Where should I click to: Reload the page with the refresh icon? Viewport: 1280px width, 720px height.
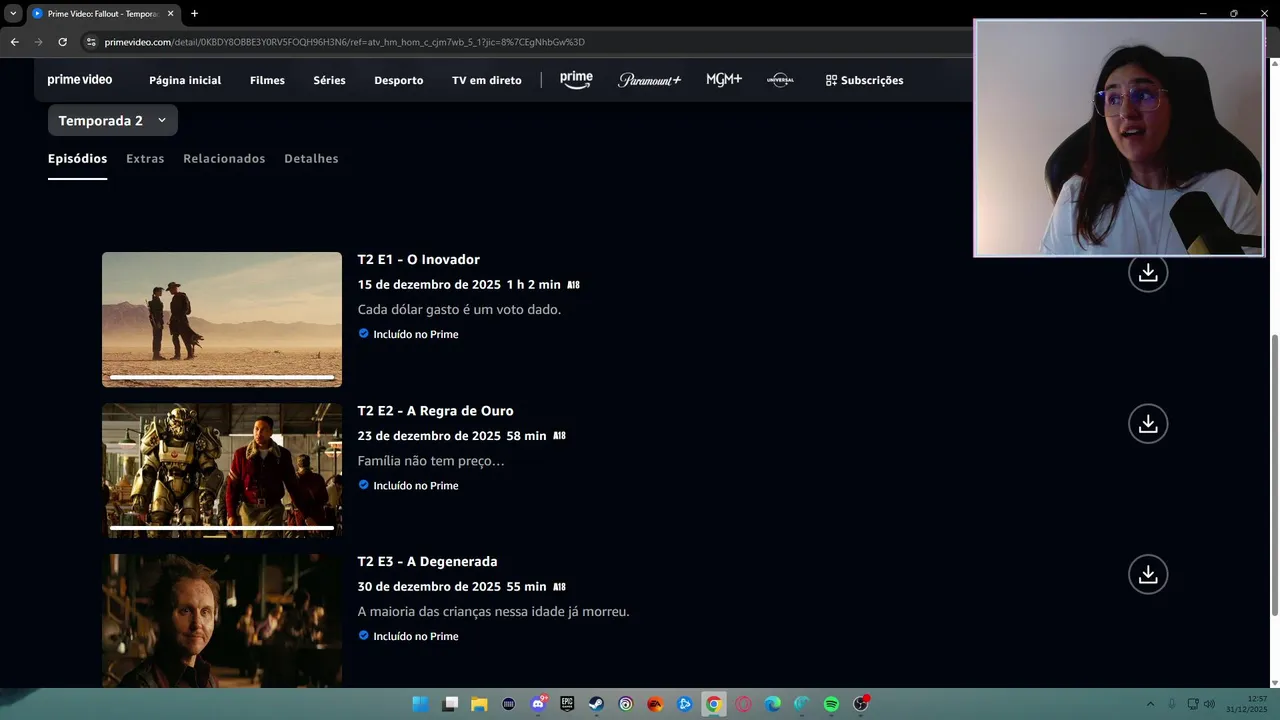click(x=62, y=42)
